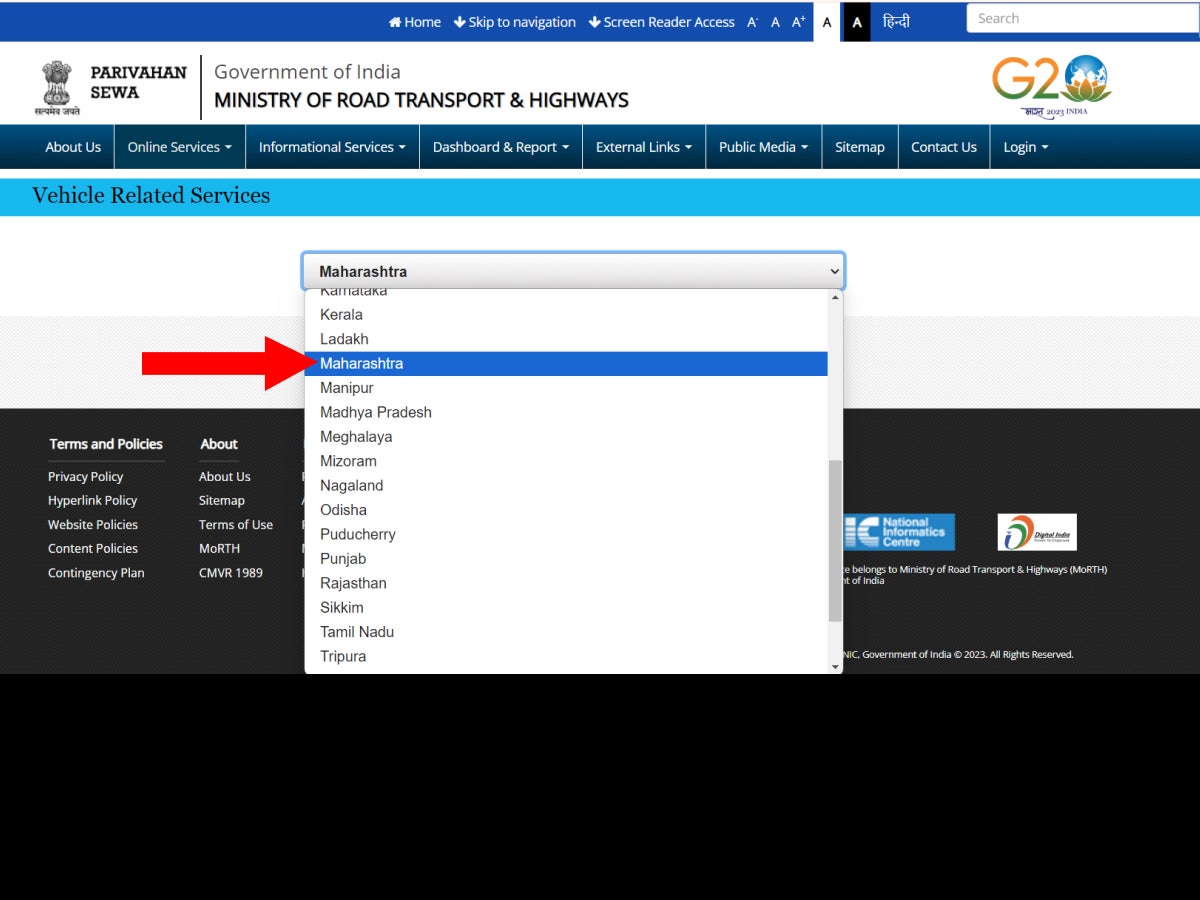Click the Digital India logo
1200x900 pixels.
[1037, 531]
